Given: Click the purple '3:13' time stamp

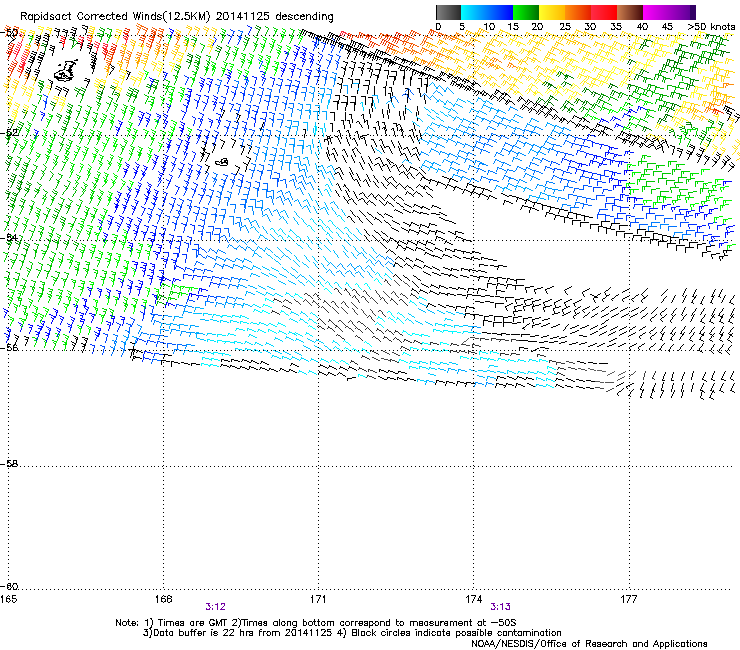Looking at the screenshot, I should tap(500, 607).
